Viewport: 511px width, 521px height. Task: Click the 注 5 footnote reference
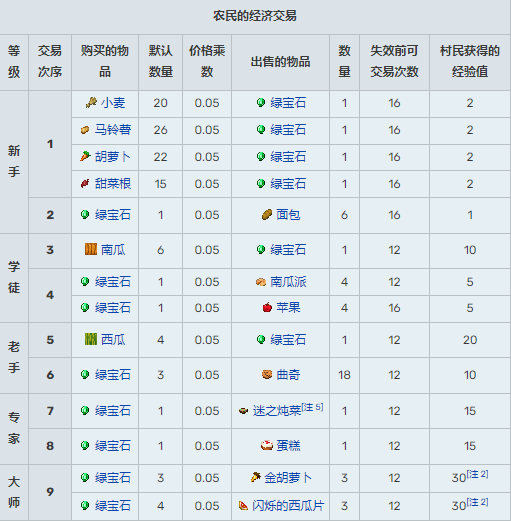(x=312, y=407)
